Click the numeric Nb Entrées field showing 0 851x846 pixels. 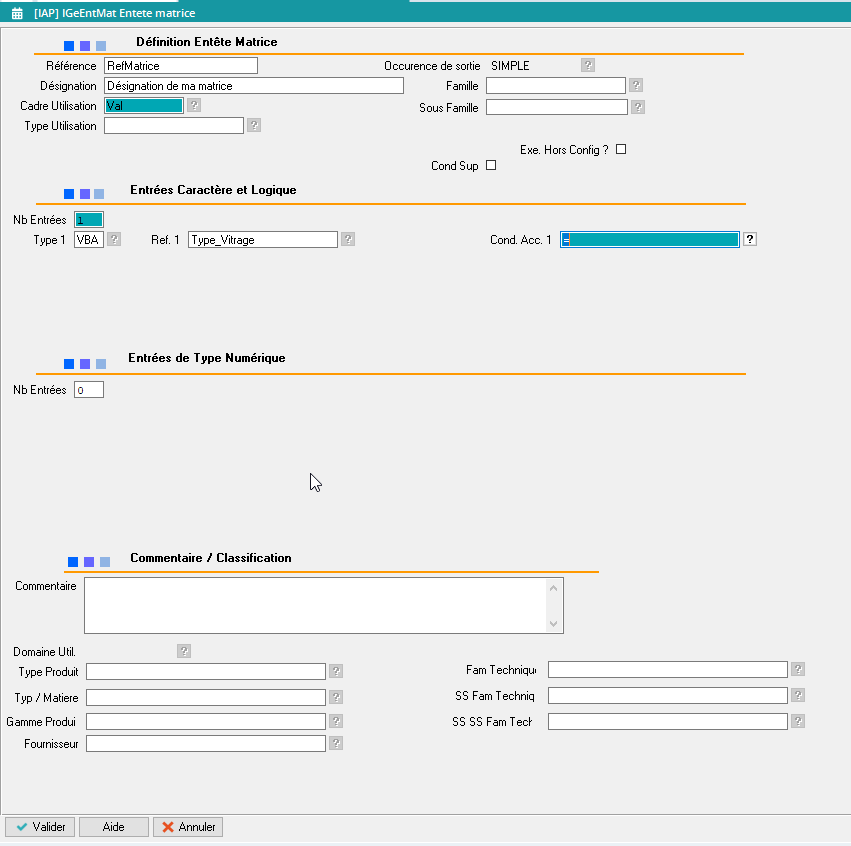(88, 390)
